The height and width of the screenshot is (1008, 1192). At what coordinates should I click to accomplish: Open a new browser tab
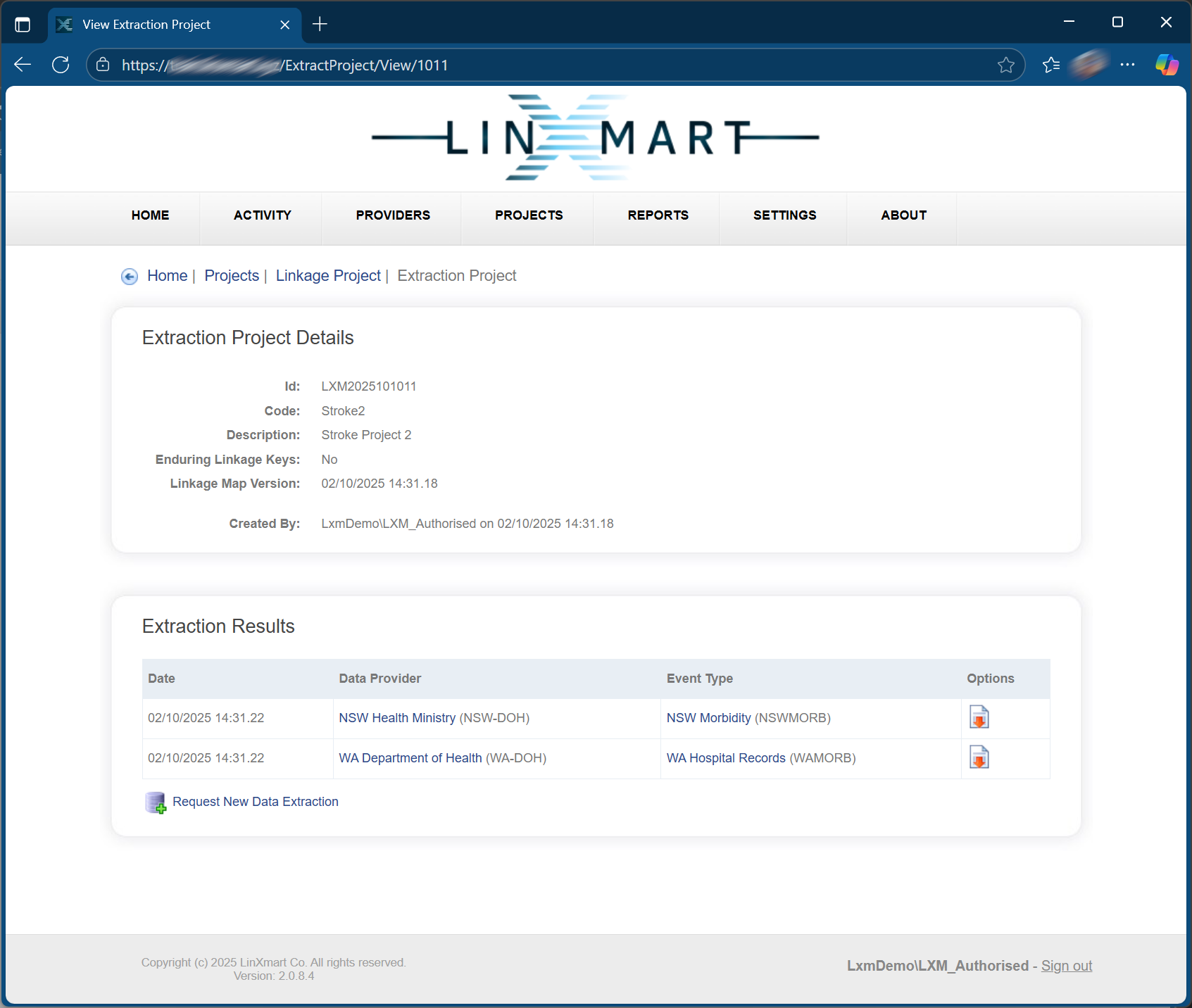320,25
